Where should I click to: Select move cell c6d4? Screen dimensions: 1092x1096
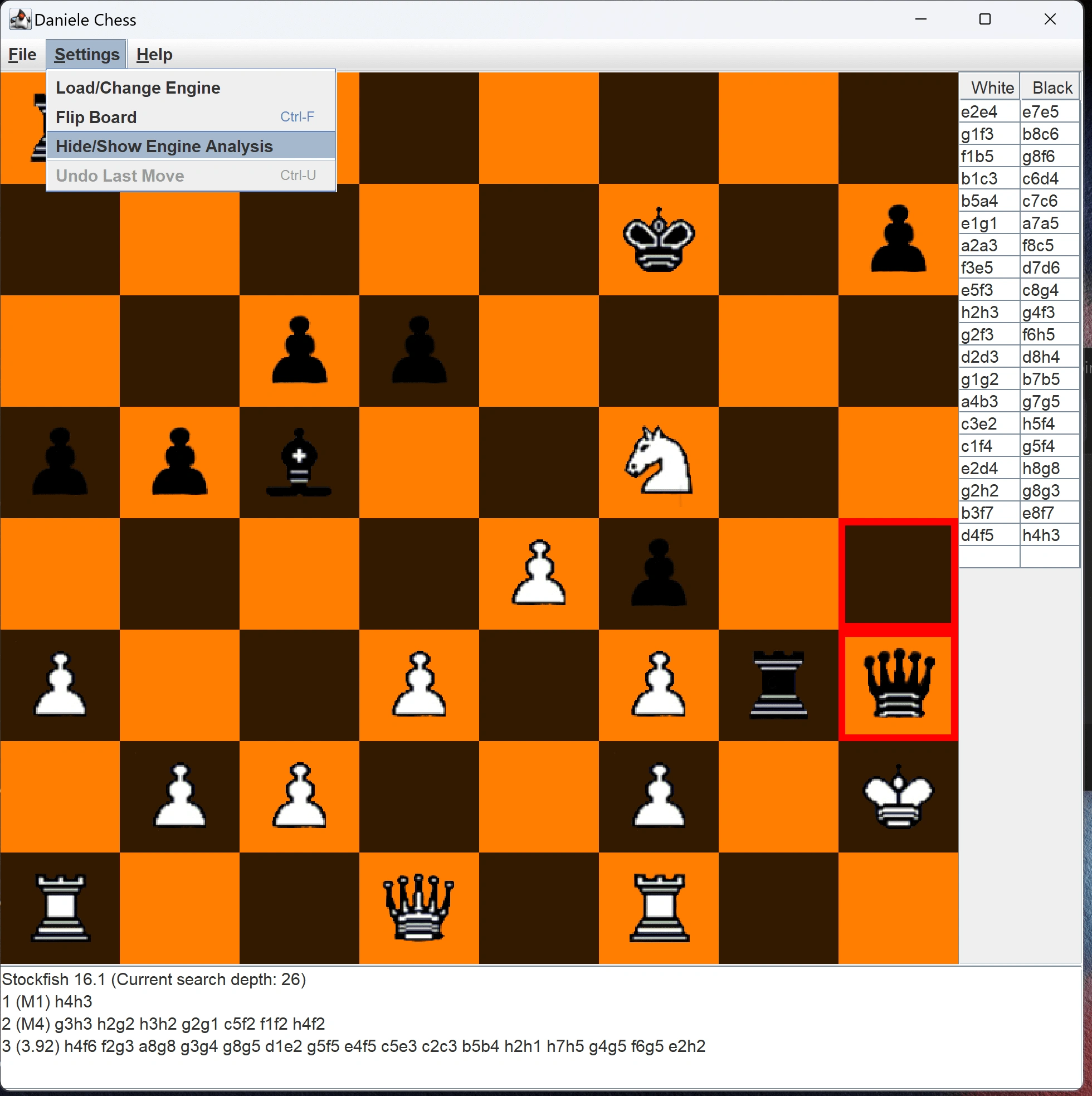pyautogui.click(x=1050, y=179)
